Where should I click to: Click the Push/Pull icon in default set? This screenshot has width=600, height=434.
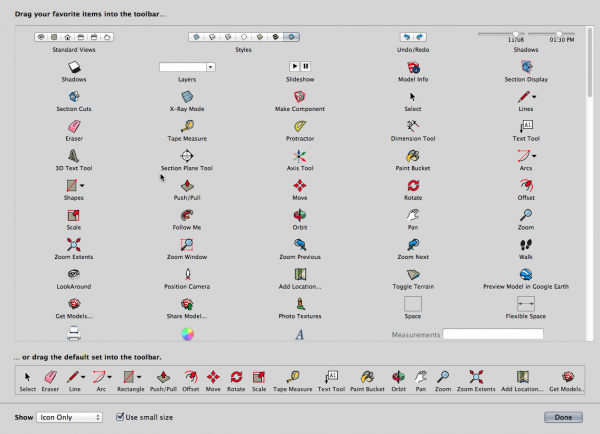click(x=163, y=377)
